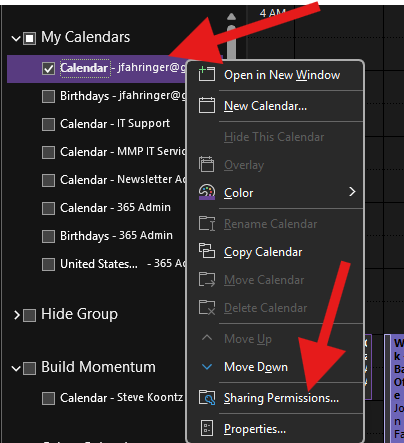
Task: Toggle the Build Momentum group checkbox
Action: point(29,368)
